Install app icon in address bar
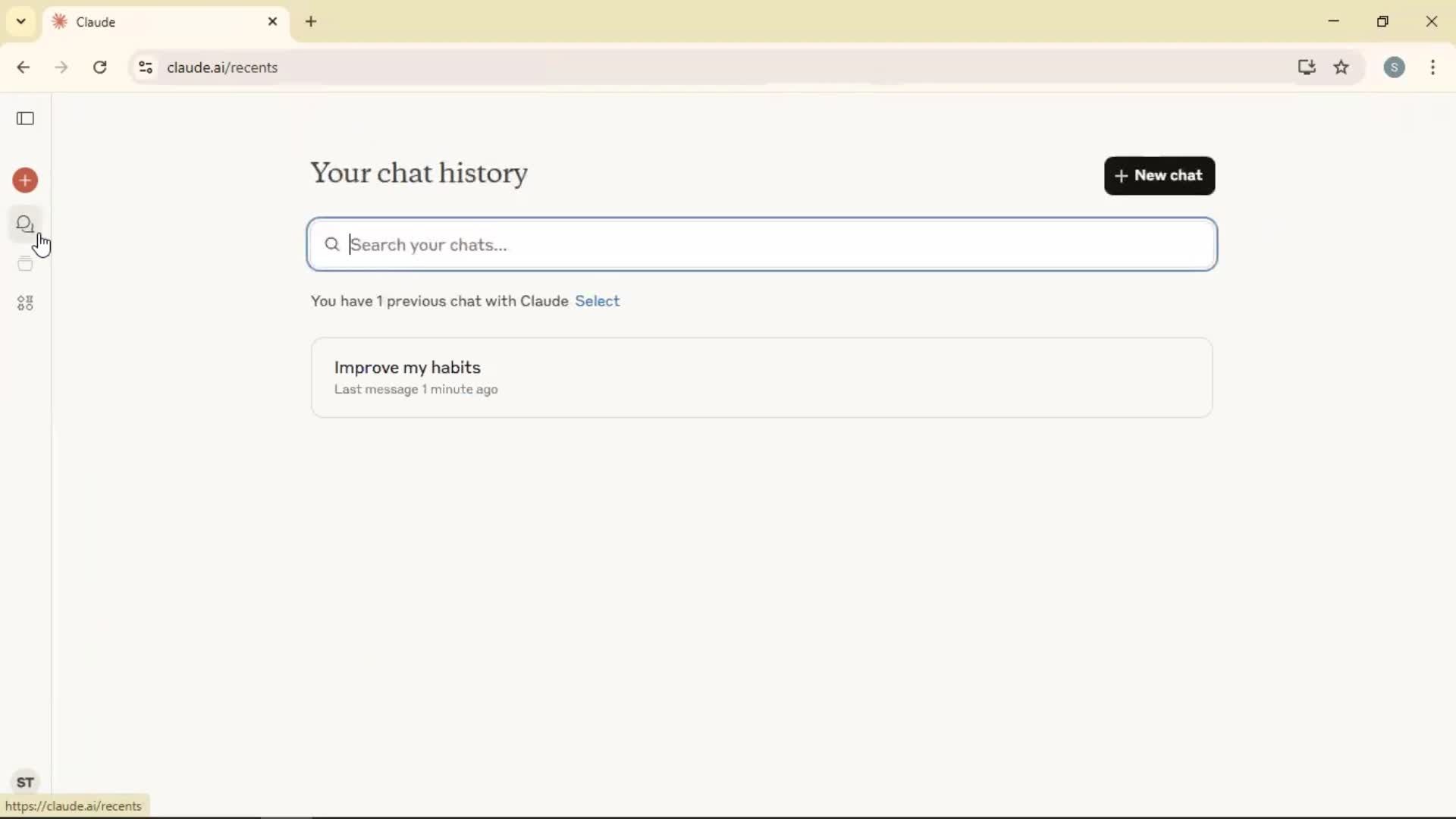This screenshot has width=1456, height=819. coord(1306,67)
